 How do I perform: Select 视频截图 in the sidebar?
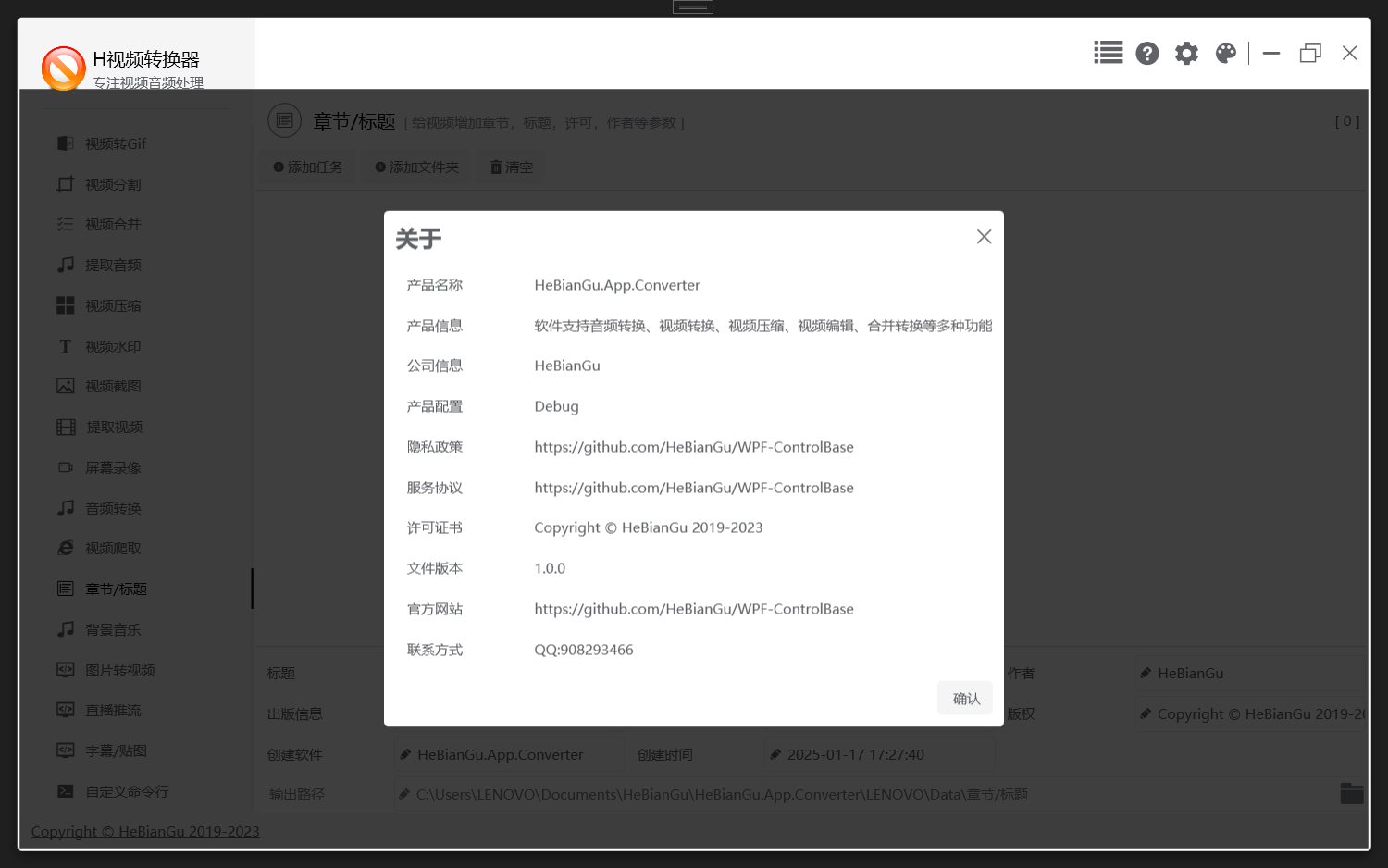tap(137, 386)
